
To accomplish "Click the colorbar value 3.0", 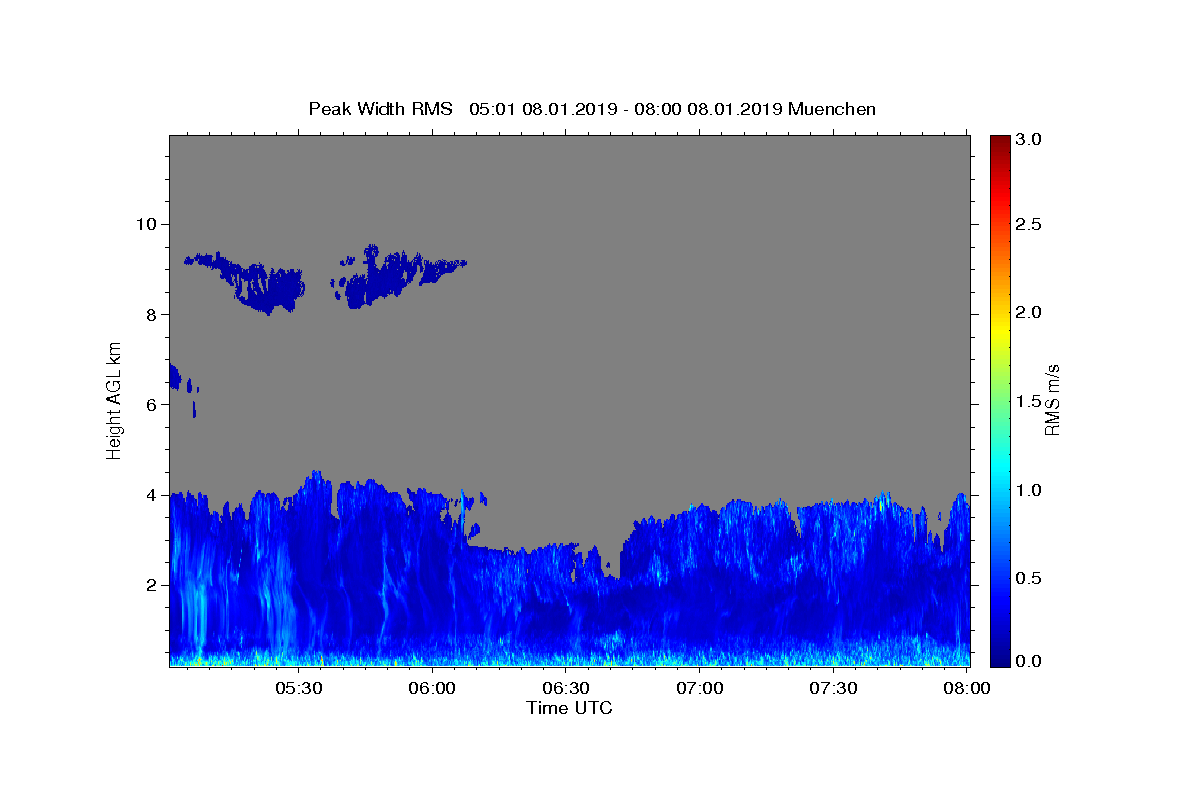I will point(1030,139).
